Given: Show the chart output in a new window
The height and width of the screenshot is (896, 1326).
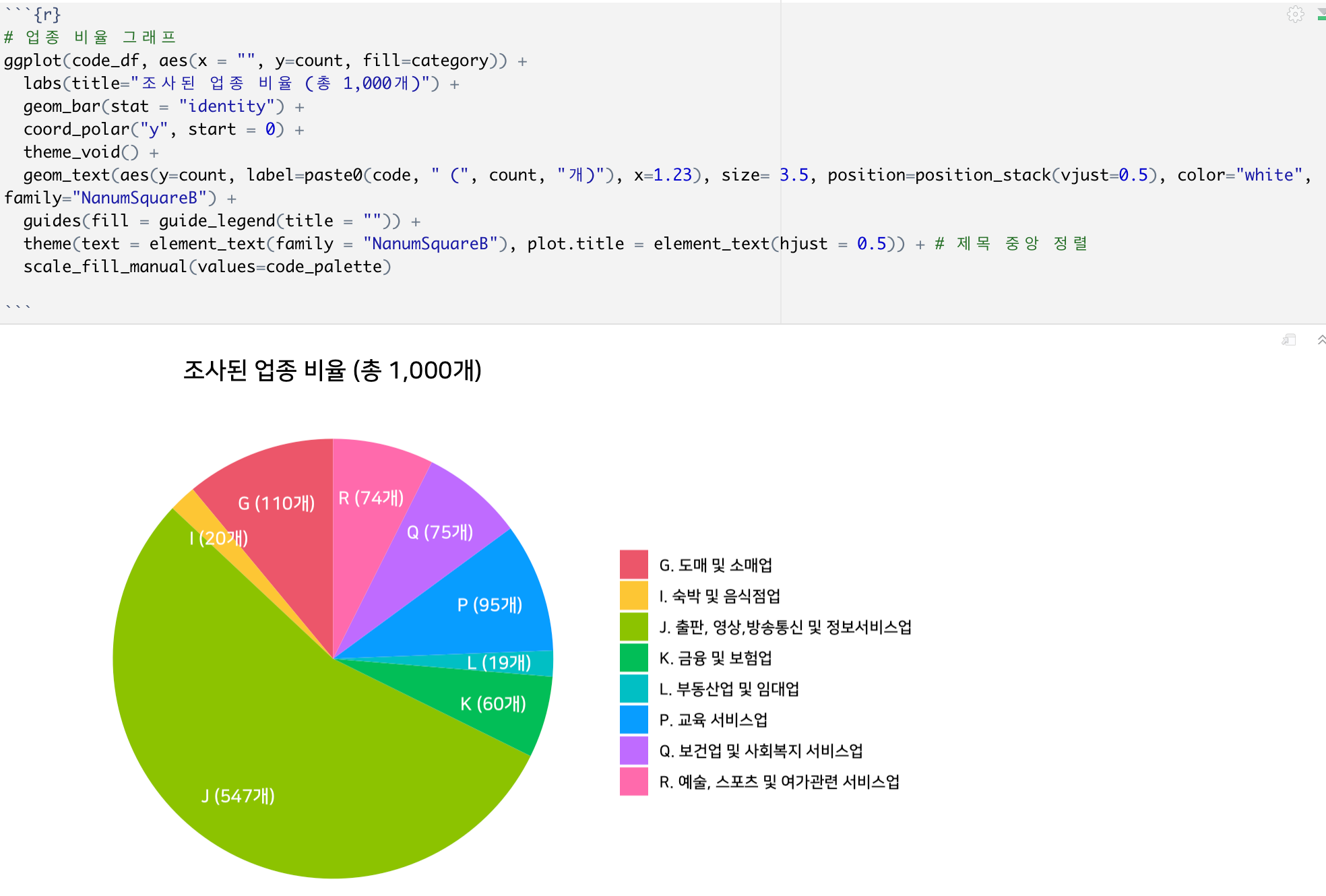Looking at the screenshot, I should [x=1290, y=340].
